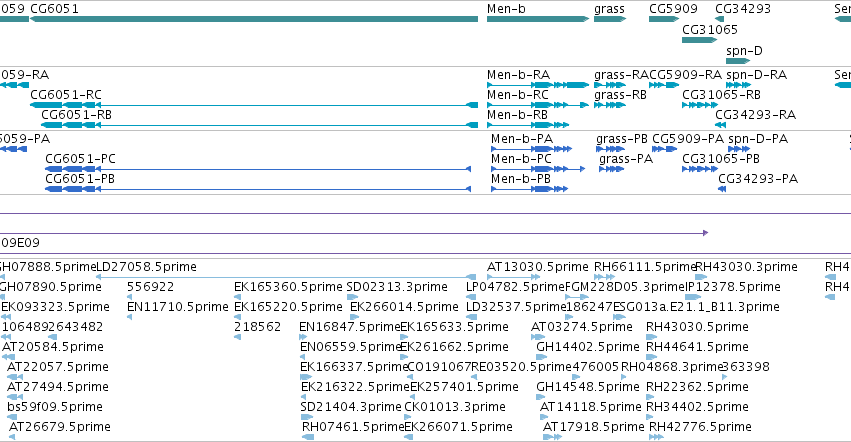Screen dimensions: 851x442
Task: Click EST RH44641.5prime label
Action: pos(697,346)
